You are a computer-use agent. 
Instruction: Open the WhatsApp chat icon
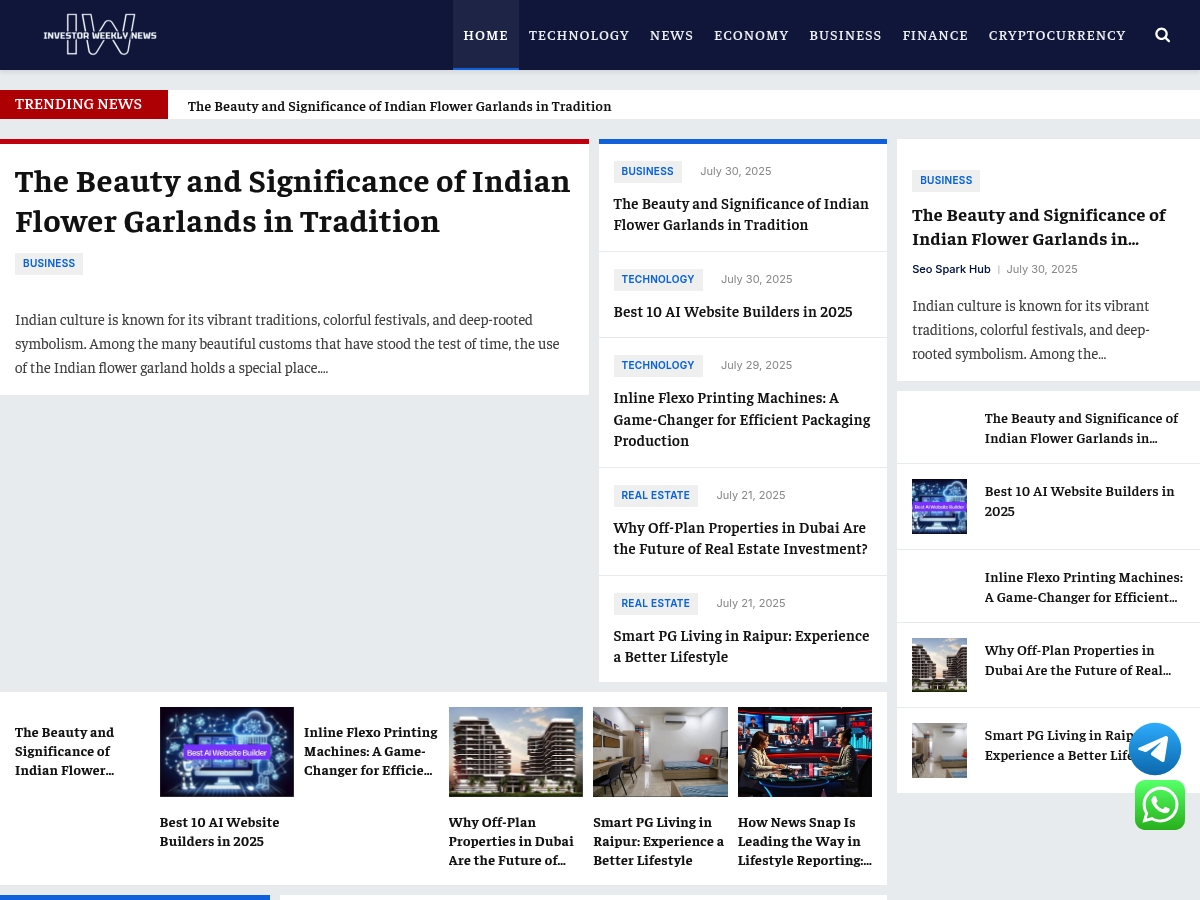1160,805
